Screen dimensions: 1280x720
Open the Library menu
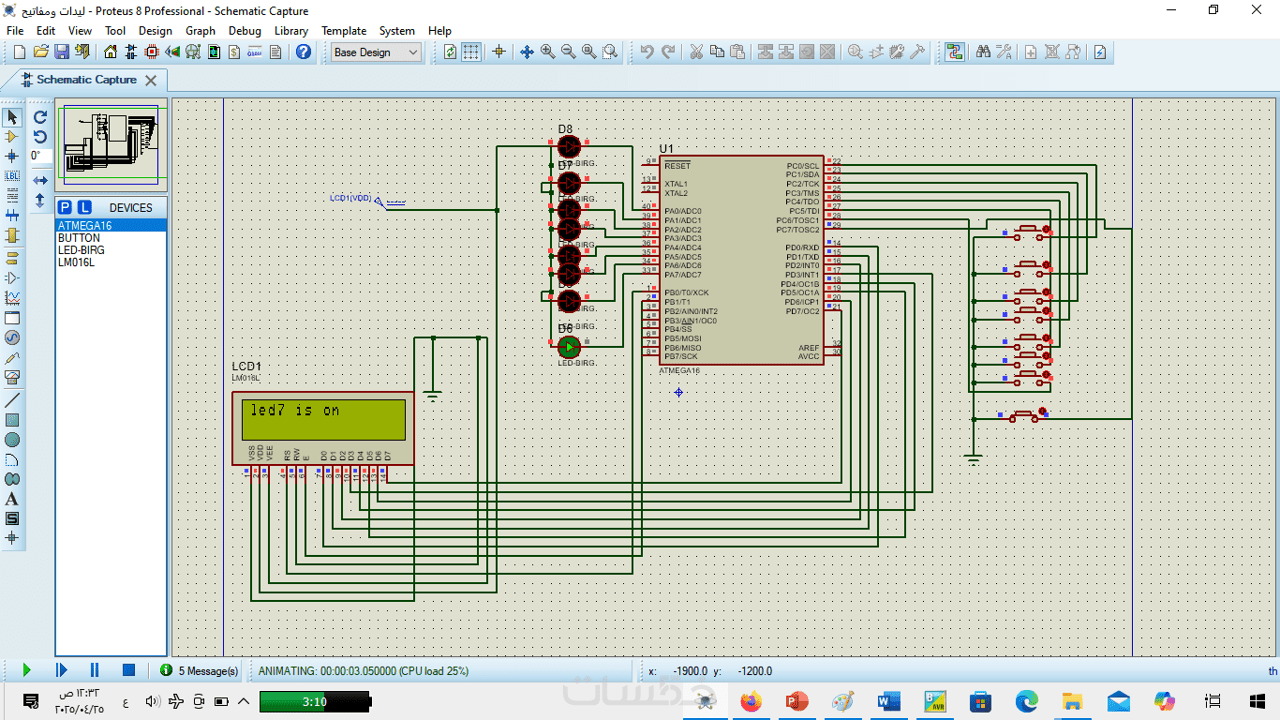(x=291, y=31)
